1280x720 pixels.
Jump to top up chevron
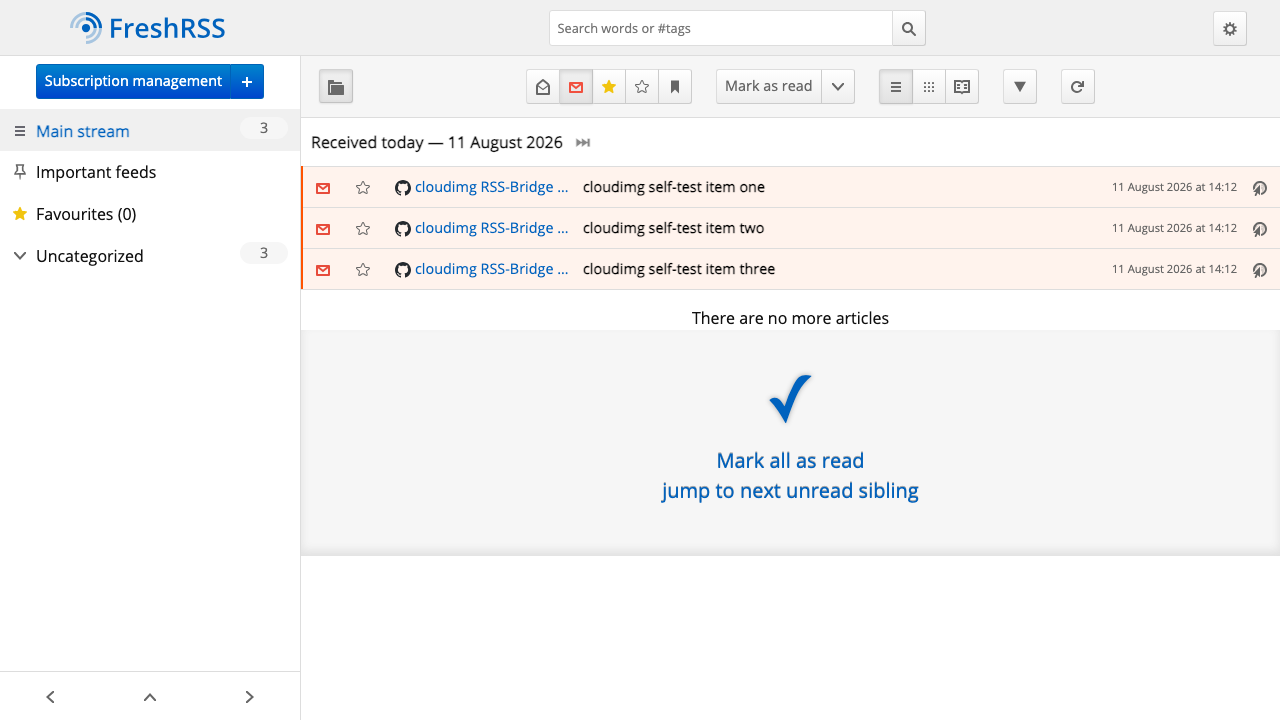pyautogui.click(x=150, y=697)
